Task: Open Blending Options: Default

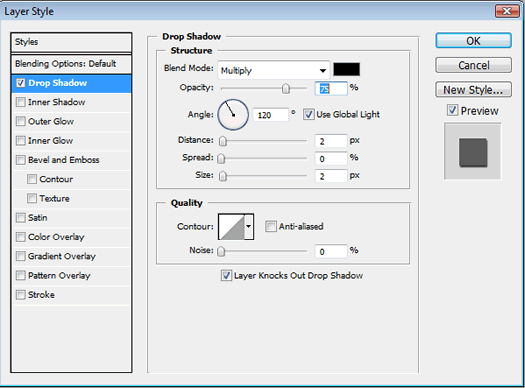Action: [x=71, y=64]
